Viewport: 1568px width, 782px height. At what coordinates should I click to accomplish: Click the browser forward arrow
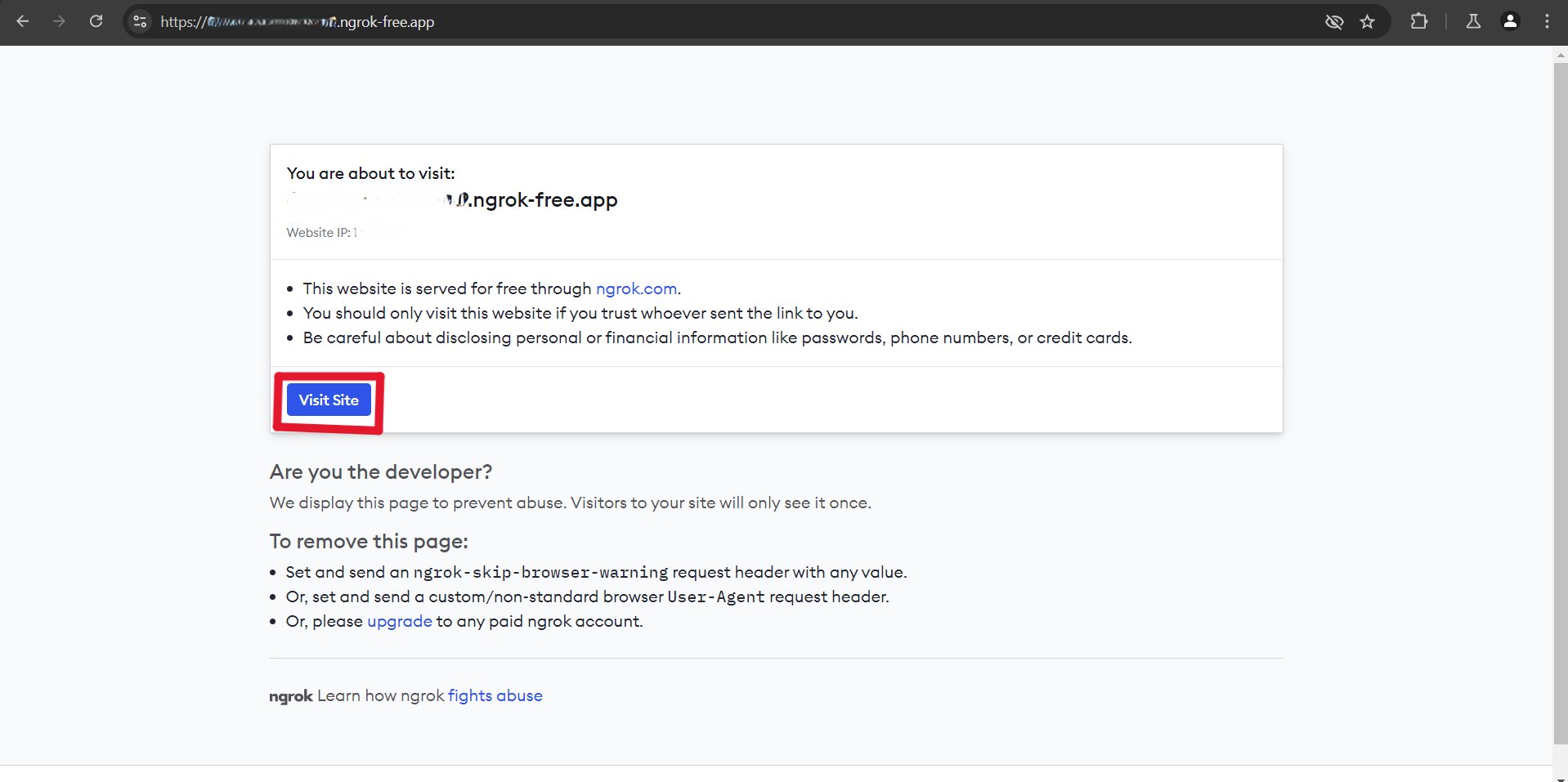(59, 21)
